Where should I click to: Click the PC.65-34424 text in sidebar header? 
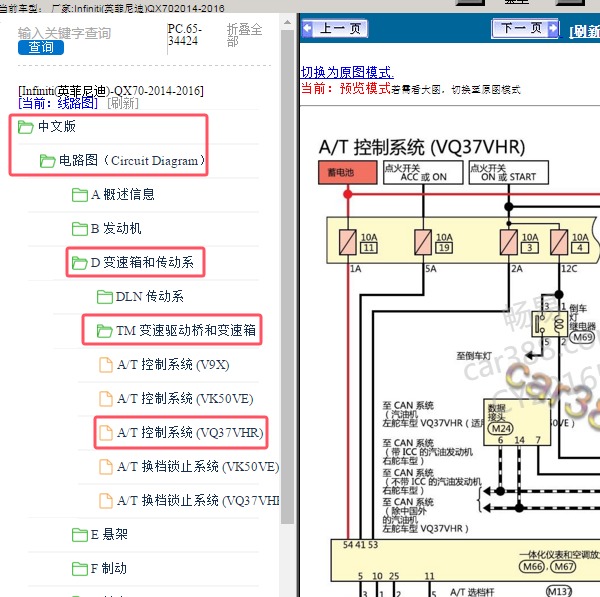(184, 34)
